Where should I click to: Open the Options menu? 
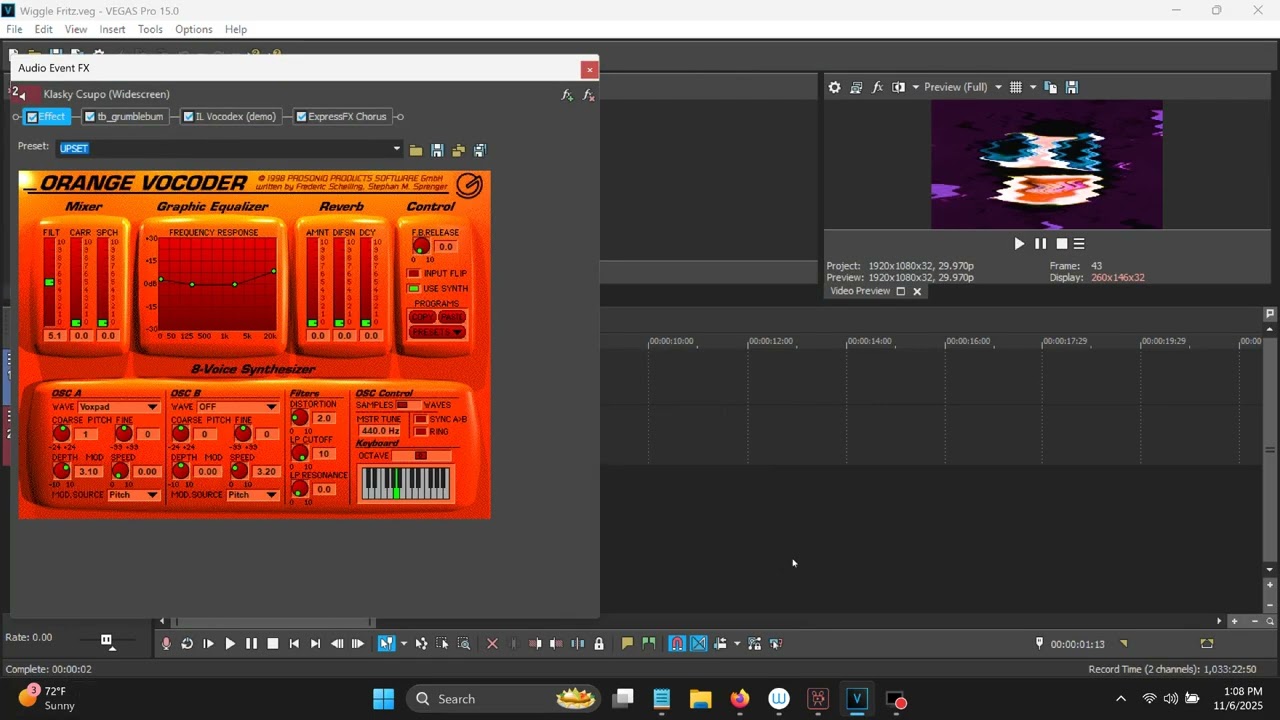tap(193, 29)
